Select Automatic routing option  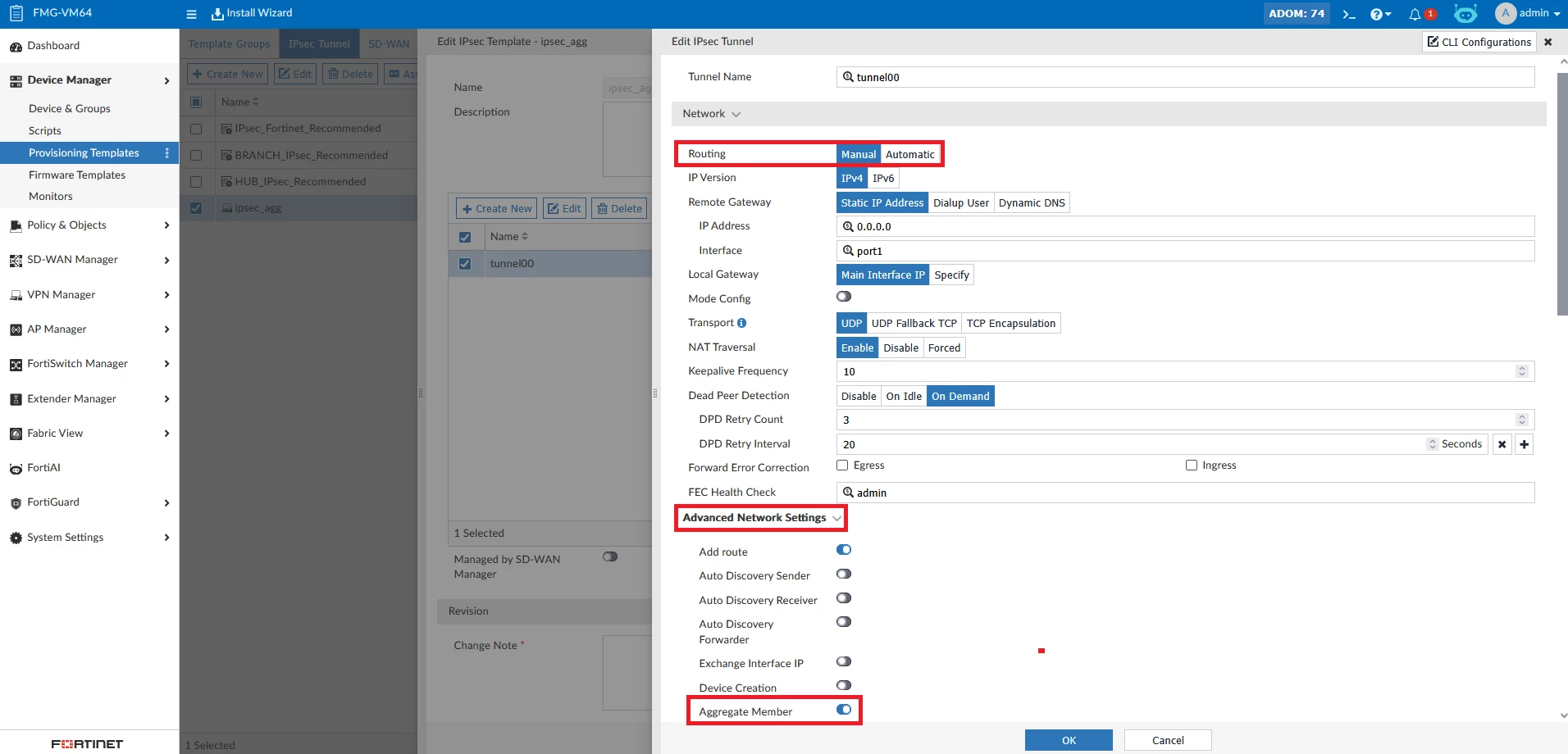909,154
